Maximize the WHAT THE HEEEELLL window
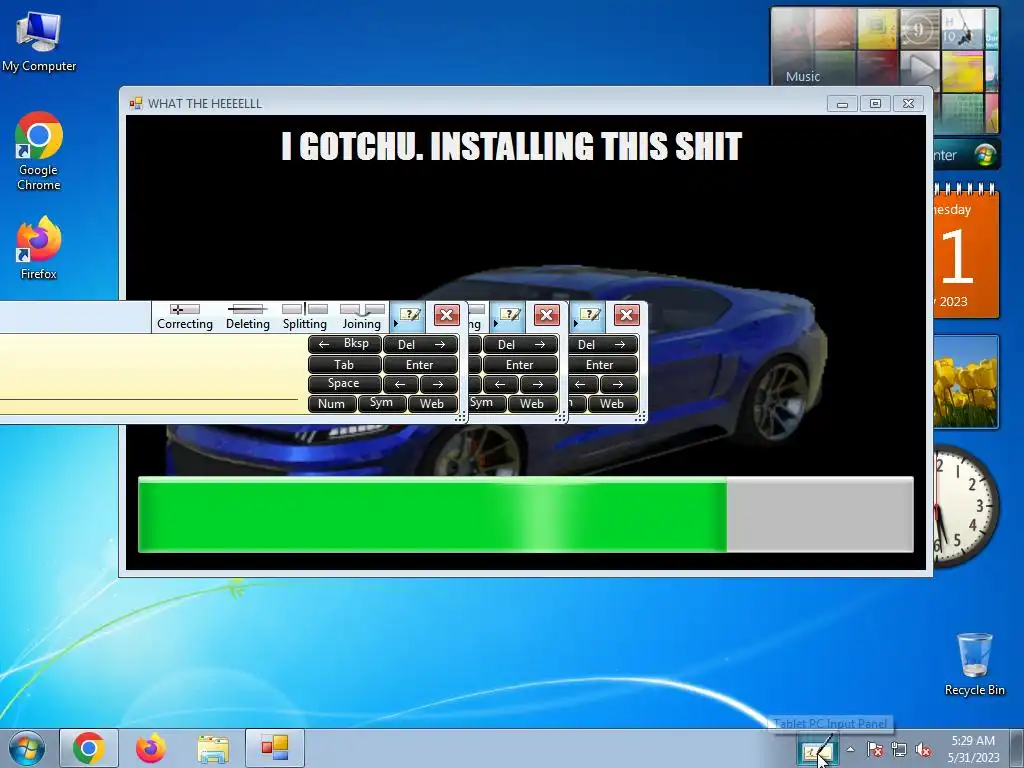Screen dimensions: 1024x768 point(875,104)
